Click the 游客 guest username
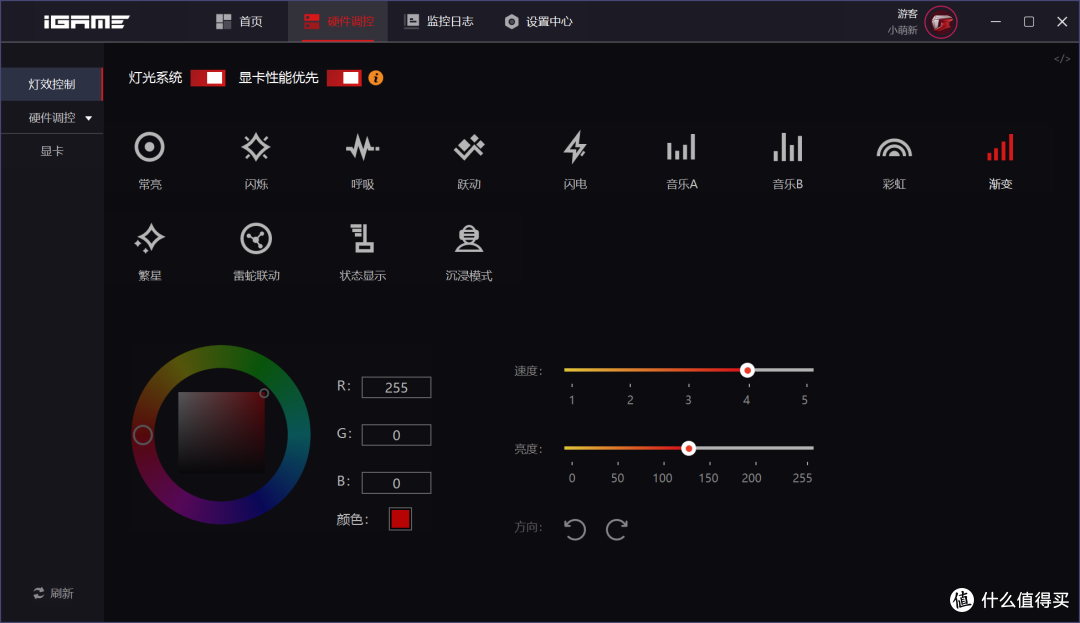Screen dimensions: 1080x623 pyautogui.click(x=907, y=14)
